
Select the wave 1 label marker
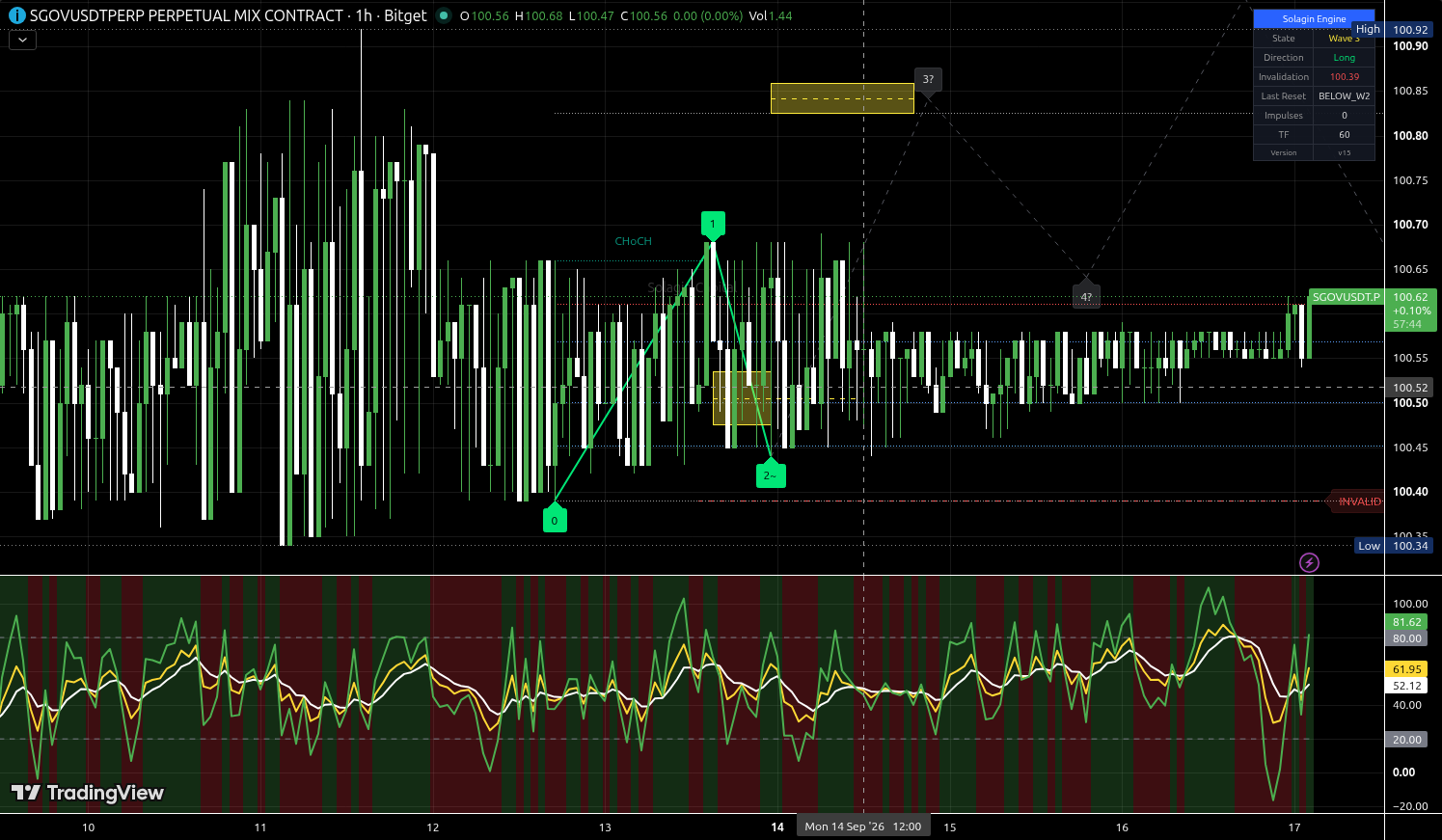coord(713,225)
